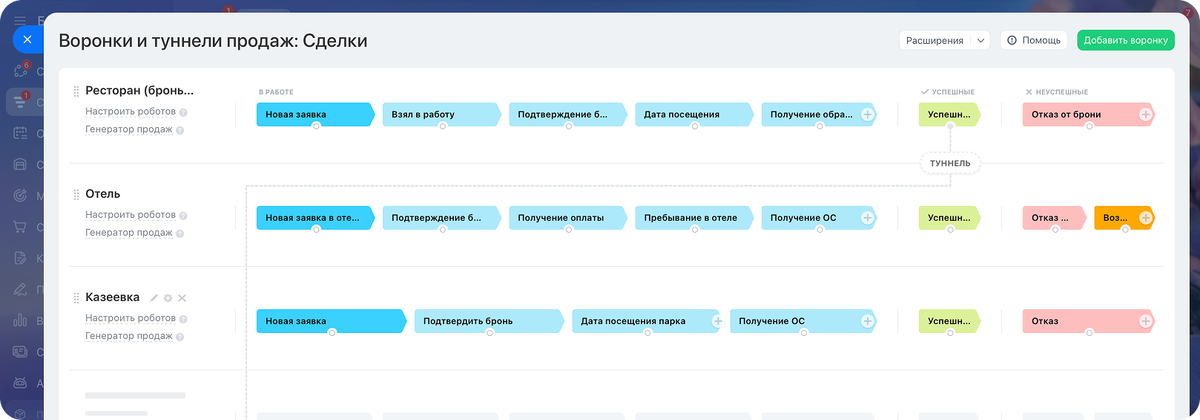This screenshot has width=1200, height=420.
Task: Open Помощь help button
Action: (1034, 40)
